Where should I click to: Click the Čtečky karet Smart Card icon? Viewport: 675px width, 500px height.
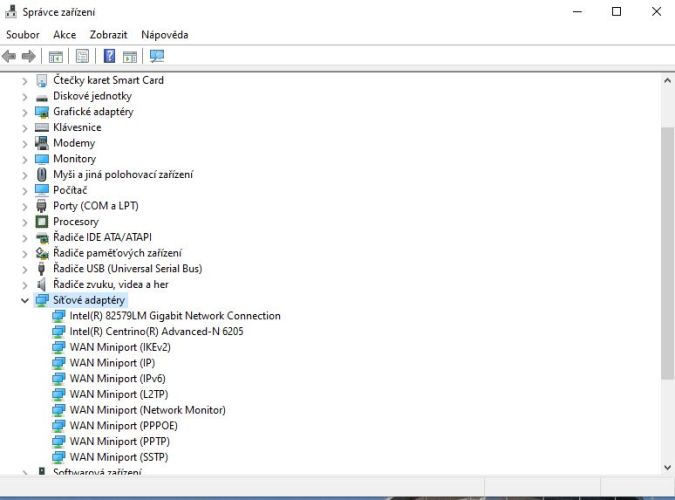[42, 81]
